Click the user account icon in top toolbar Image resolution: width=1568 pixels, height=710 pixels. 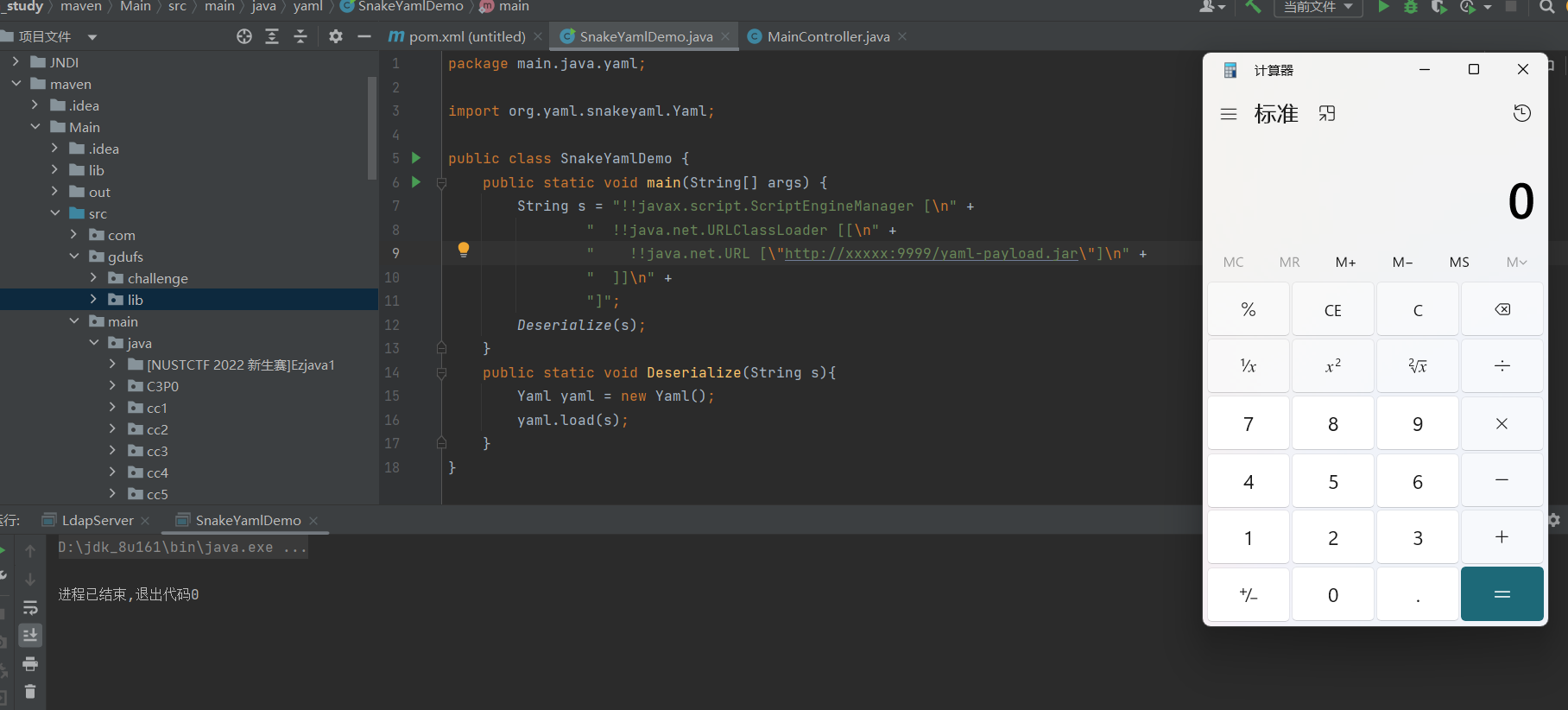1208,7
